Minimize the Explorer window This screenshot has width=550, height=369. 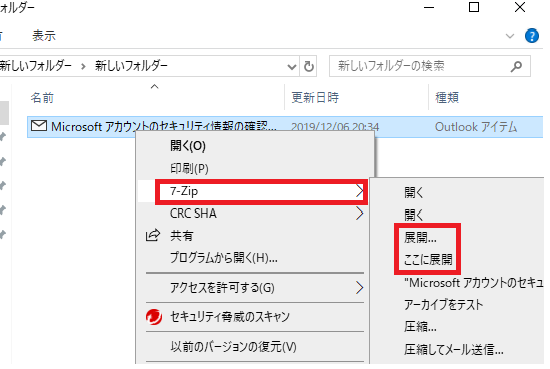point(429,7)
